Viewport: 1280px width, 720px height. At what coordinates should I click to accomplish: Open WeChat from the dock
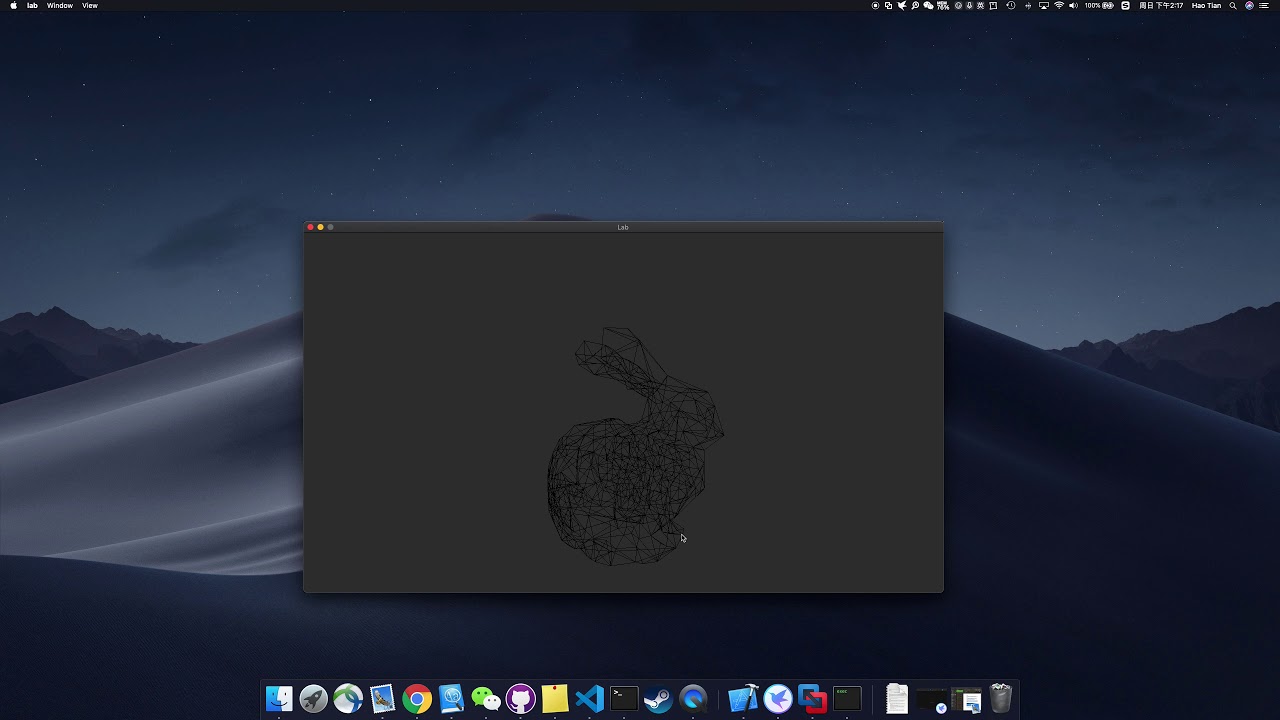point(486,698)
